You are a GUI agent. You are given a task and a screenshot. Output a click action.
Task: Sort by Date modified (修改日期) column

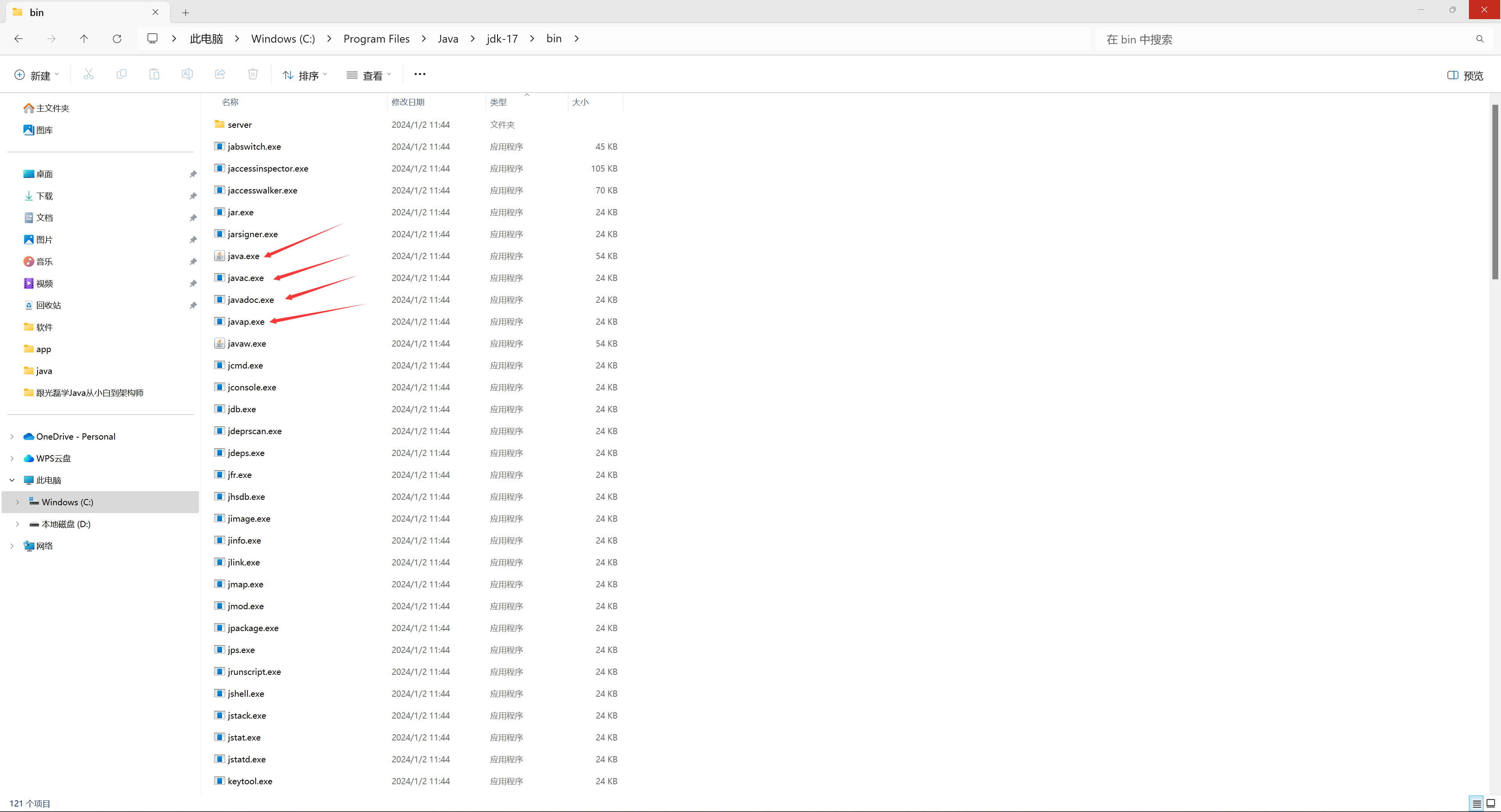click(408, 102)
